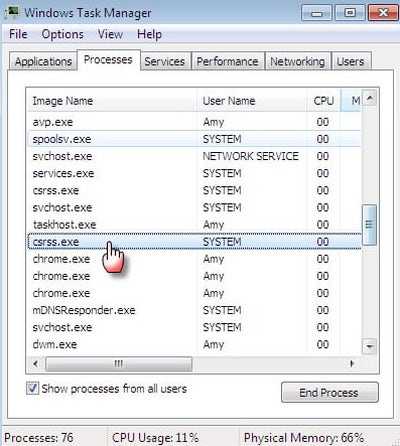Image resolution: width=400 pixels, height=446 pixels.
Task: Click the vertical scrollbar down arrow
Action: (x=369, y=346)
